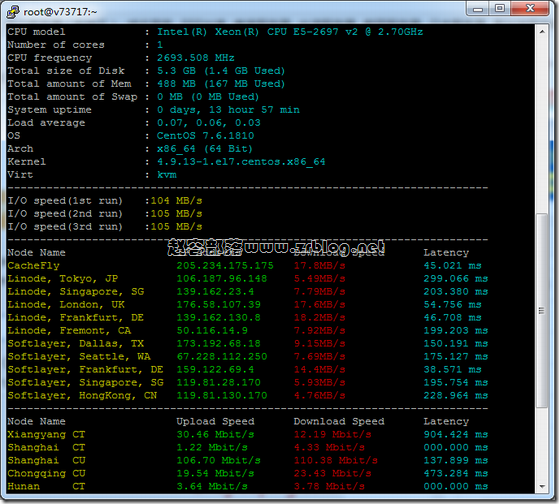559x504 pixels.
Task: Click the Softlayer, HongKong, CN node name
Action: point(82,396)
